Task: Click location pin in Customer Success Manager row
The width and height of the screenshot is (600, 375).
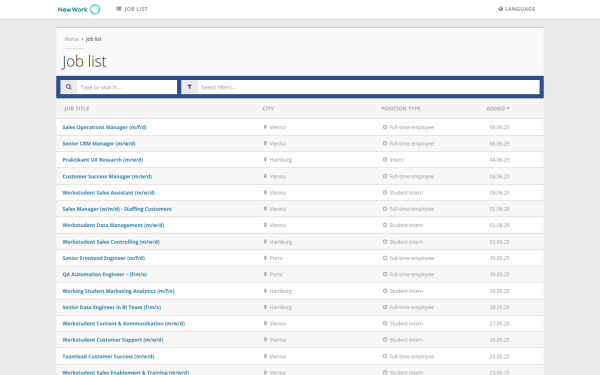Action: click(x=265, y=176)
